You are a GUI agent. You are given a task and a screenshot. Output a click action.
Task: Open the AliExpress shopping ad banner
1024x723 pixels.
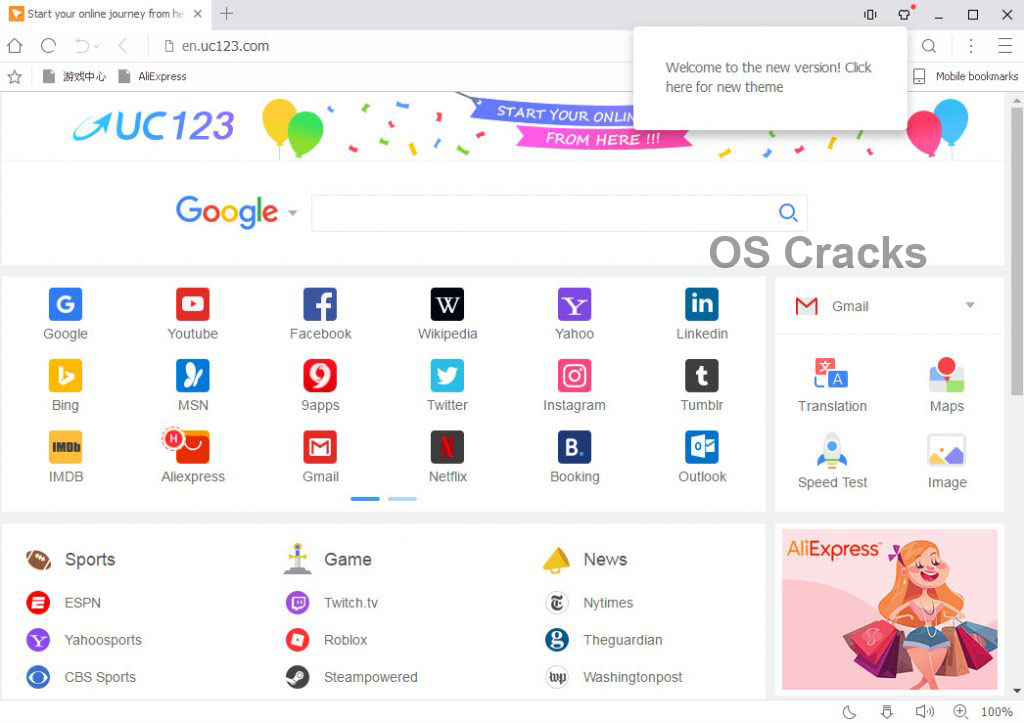pyautogui.click(x=889, y=609)
